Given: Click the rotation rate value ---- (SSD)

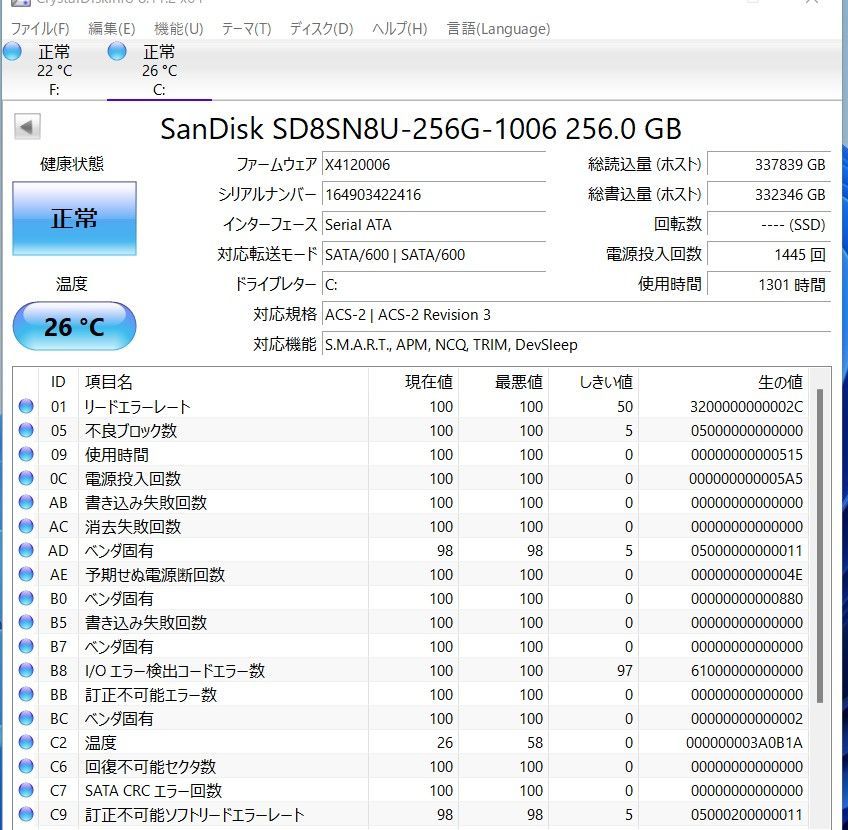Looking at the screenshot, I should (x=769, y=224).
